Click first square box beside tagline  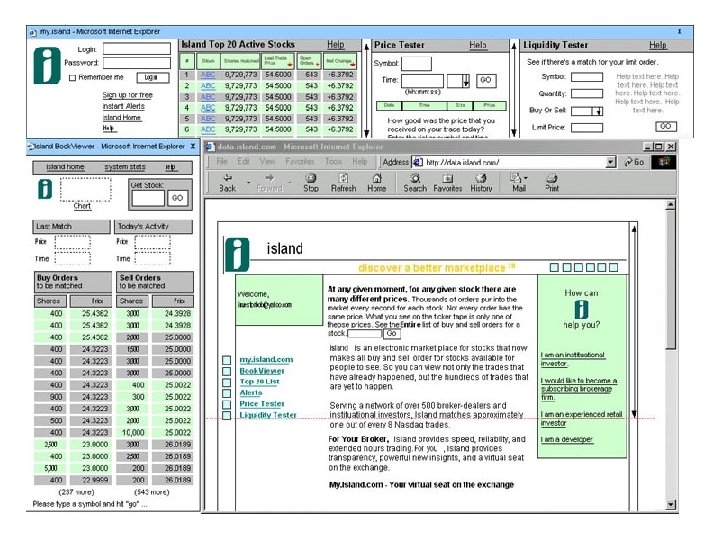coord(554,267)
